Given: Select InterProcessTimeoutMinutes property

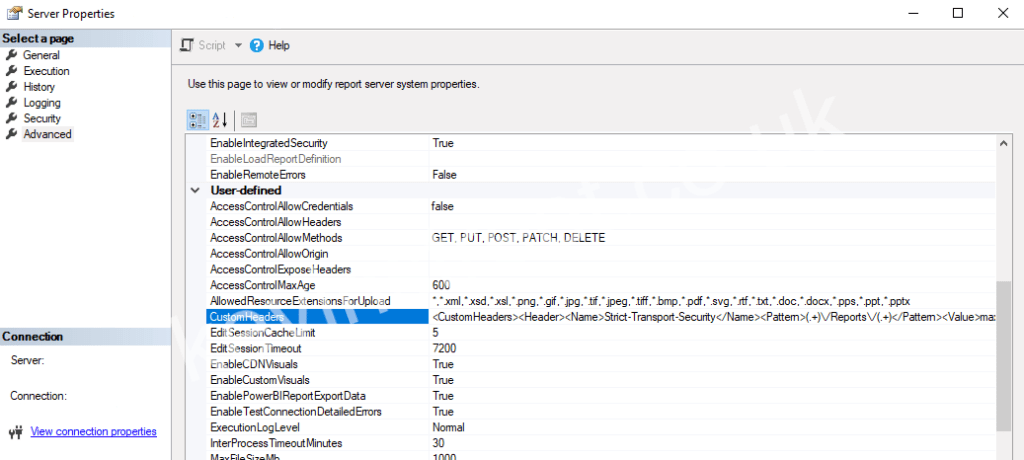Looking at the screenshot, I should pos(276,443).
